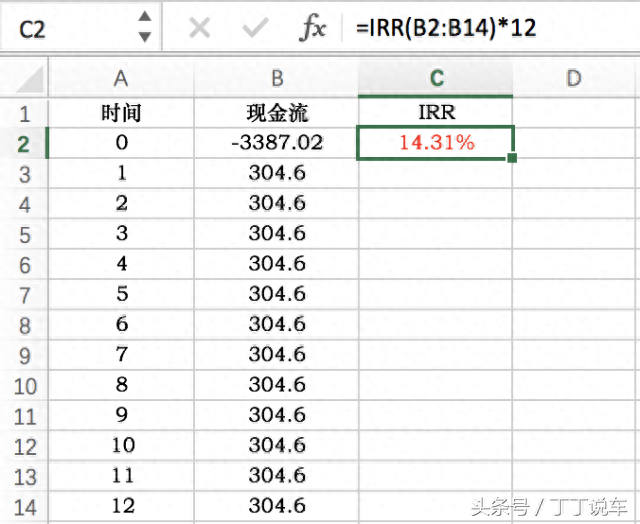Viewport: 640px width, 524px height.
Task: Click cell B2 with -3387.02
Action: tap(277, 143)
